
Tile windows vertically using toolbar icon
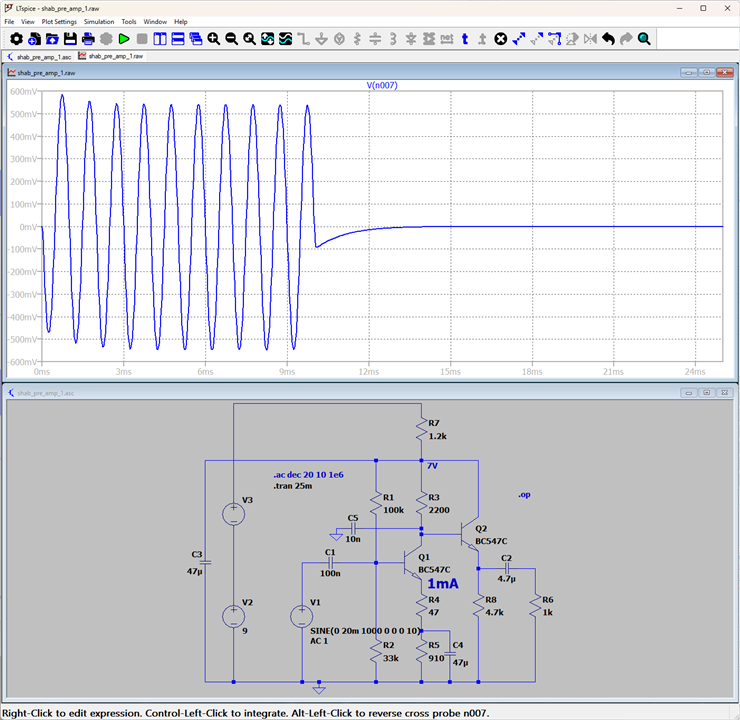pyautogui.click(x=160, y=39)
